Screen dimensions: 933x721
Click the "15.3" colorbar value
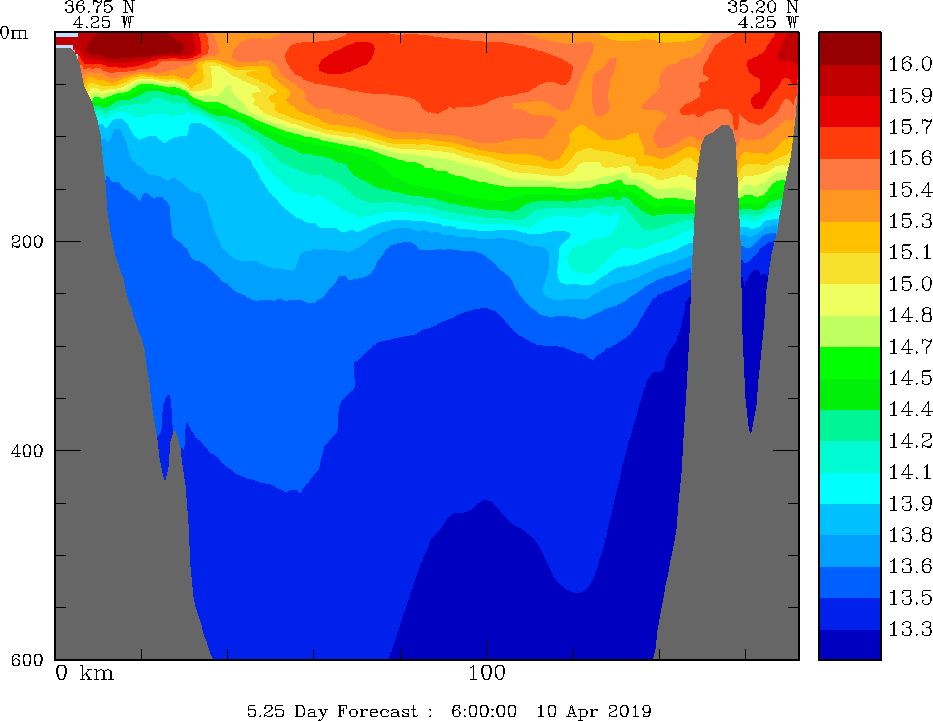[x=910, y=221]
